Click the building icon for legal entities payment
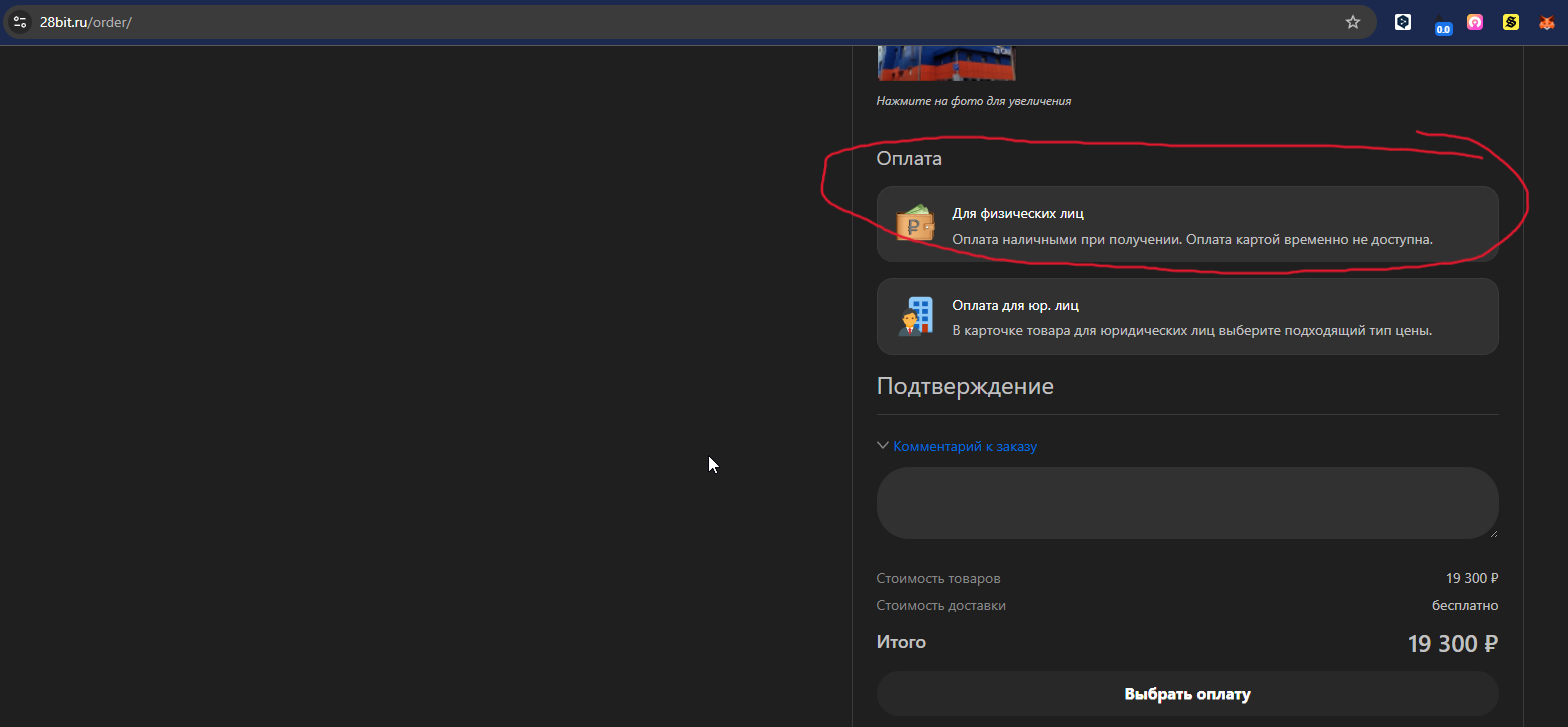 click(915, 317)
